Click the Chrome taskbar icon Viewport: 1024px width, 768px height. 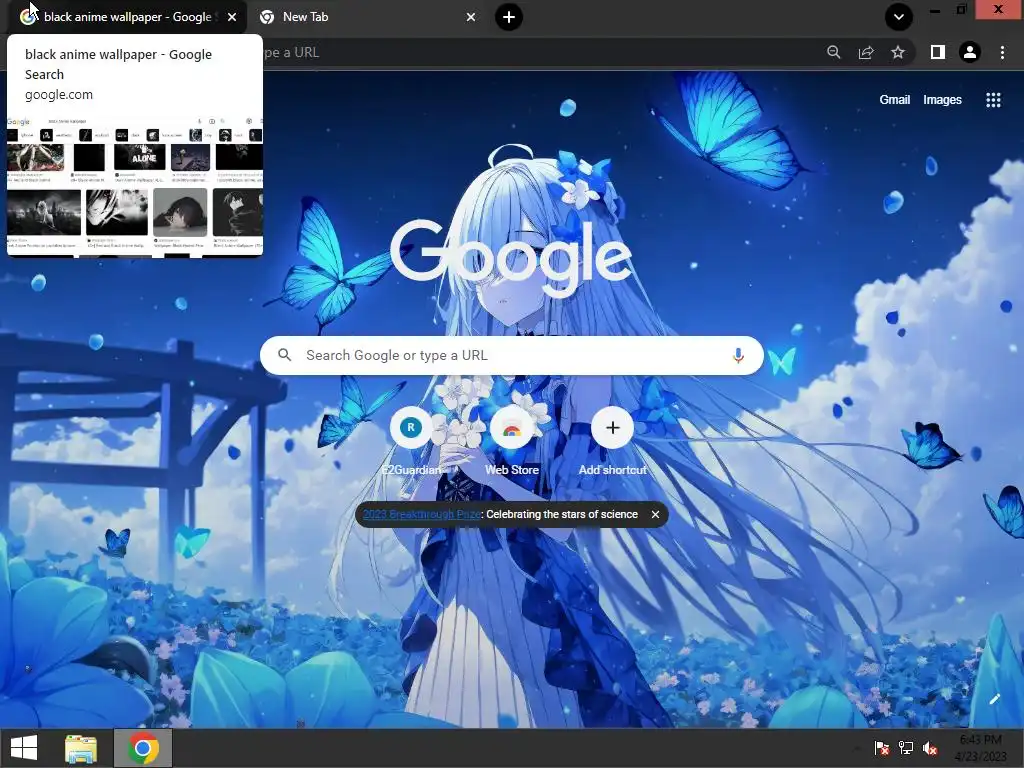point(143,748)
